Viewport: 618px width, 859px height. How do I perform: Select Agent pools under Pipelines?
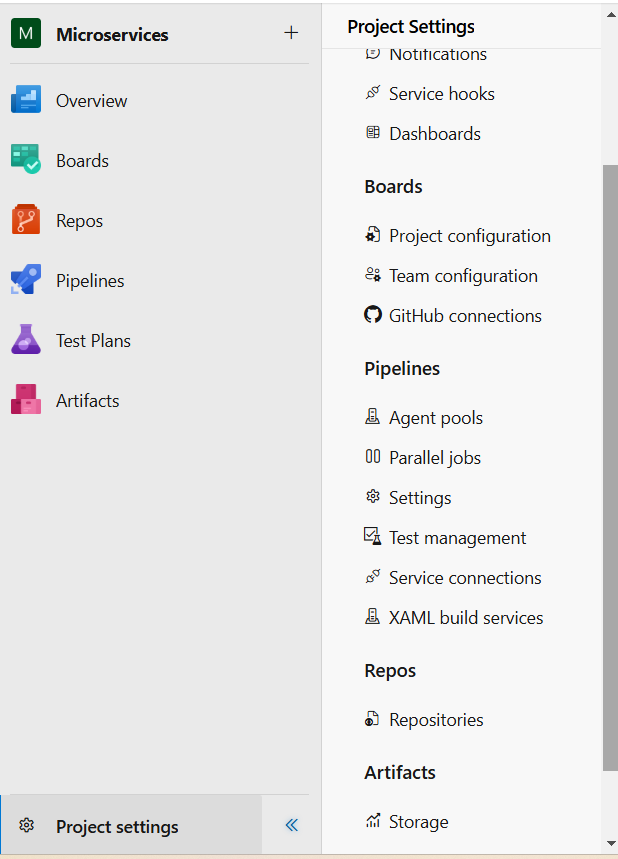[x=436, y=418]
